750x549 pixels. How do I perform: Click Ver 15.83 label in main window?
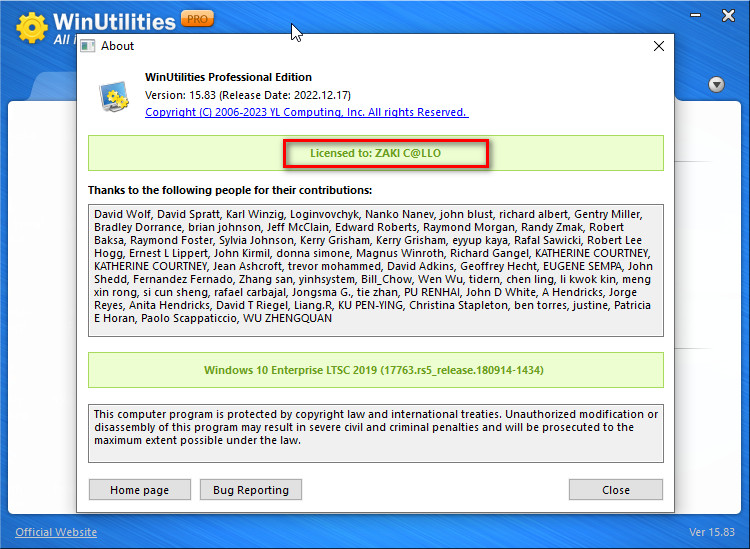click(x=711, y=532)
